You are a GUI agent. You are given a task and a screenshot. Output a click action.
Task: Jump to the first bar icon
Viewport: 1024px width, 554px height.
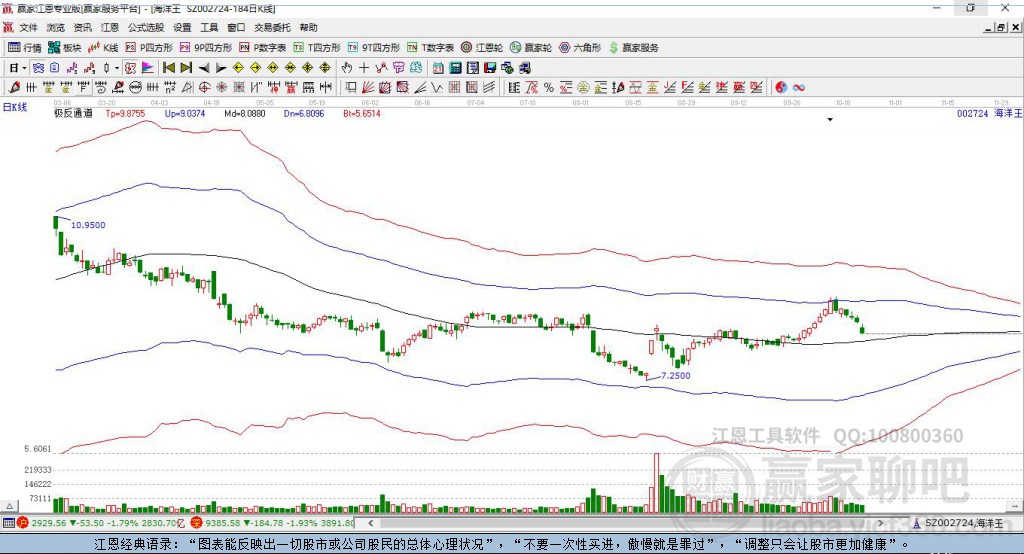[168, 68]
